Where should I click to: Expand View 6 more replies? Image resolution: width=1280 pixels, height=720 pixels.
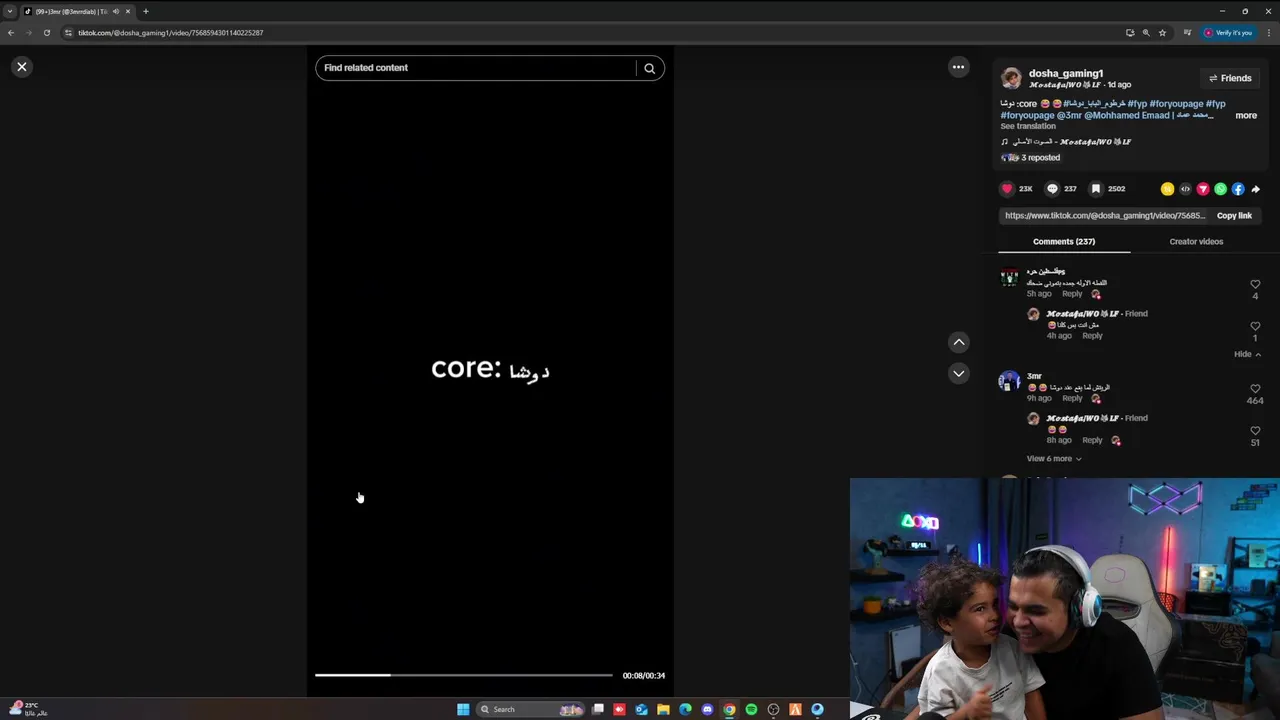(1053, 459)
